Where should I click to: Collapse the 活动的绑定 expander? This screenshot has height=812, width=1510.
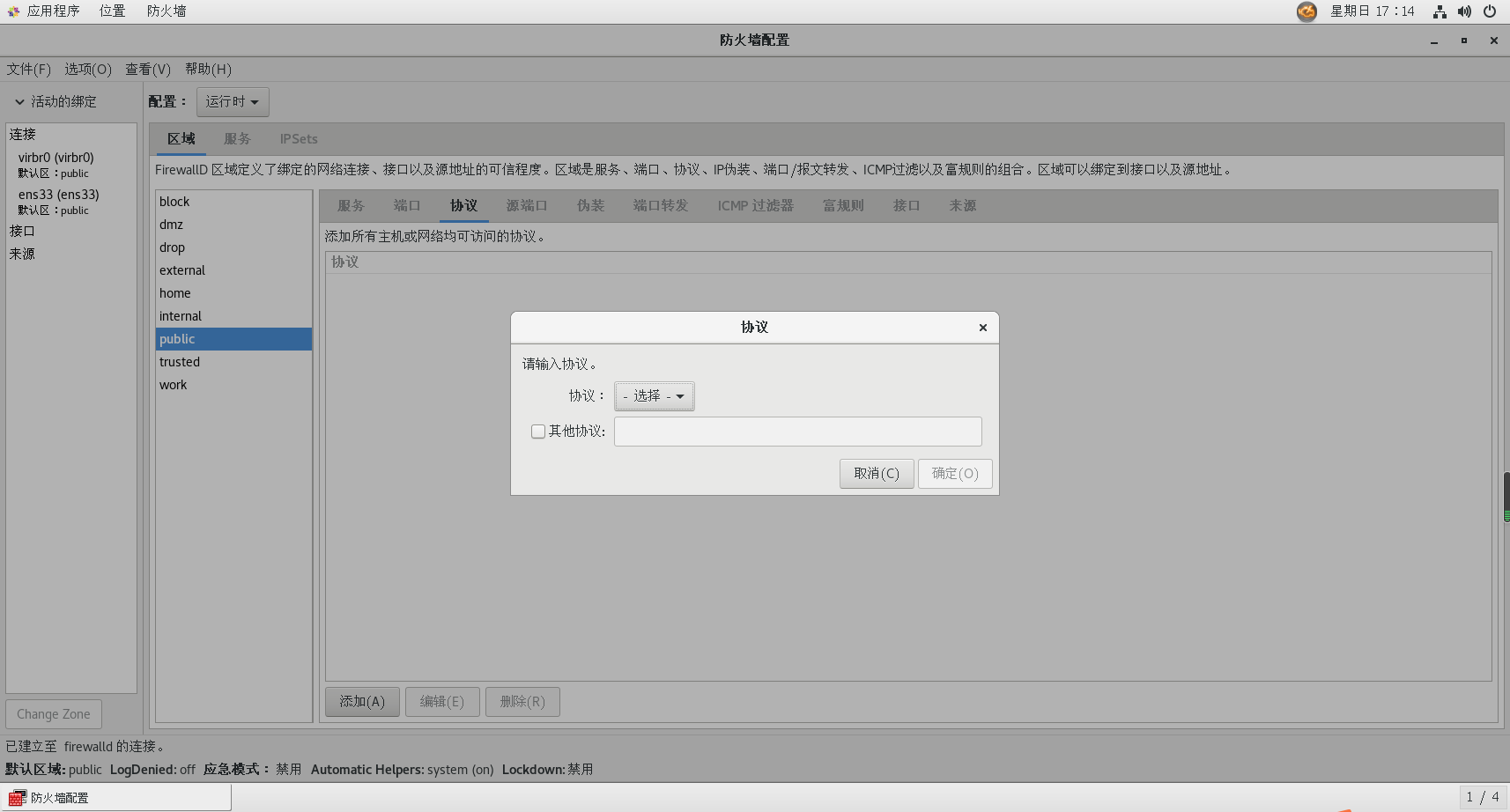point(19,102)
